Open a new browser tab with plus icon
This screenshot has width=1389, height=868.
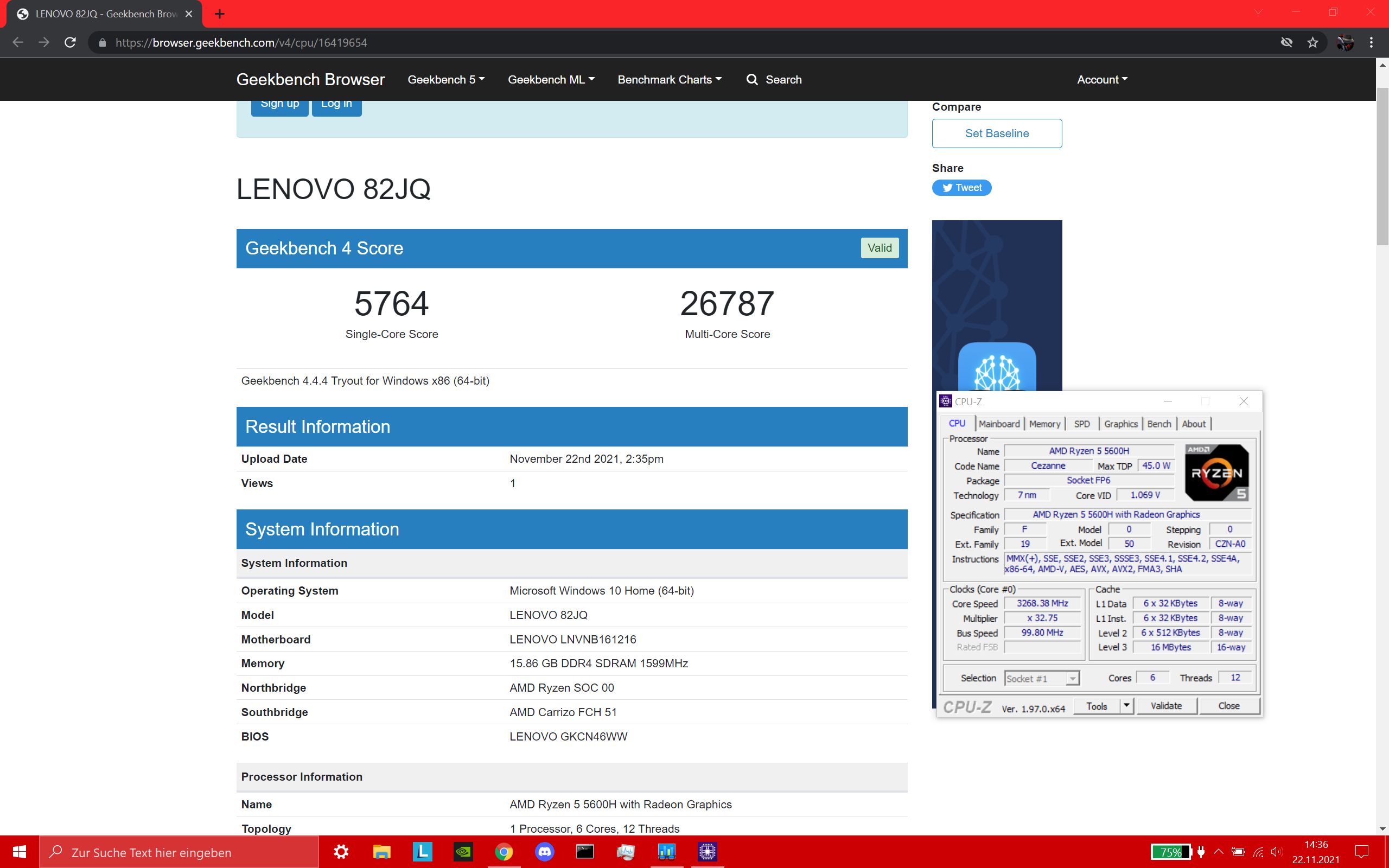click(x=220, y=14)
